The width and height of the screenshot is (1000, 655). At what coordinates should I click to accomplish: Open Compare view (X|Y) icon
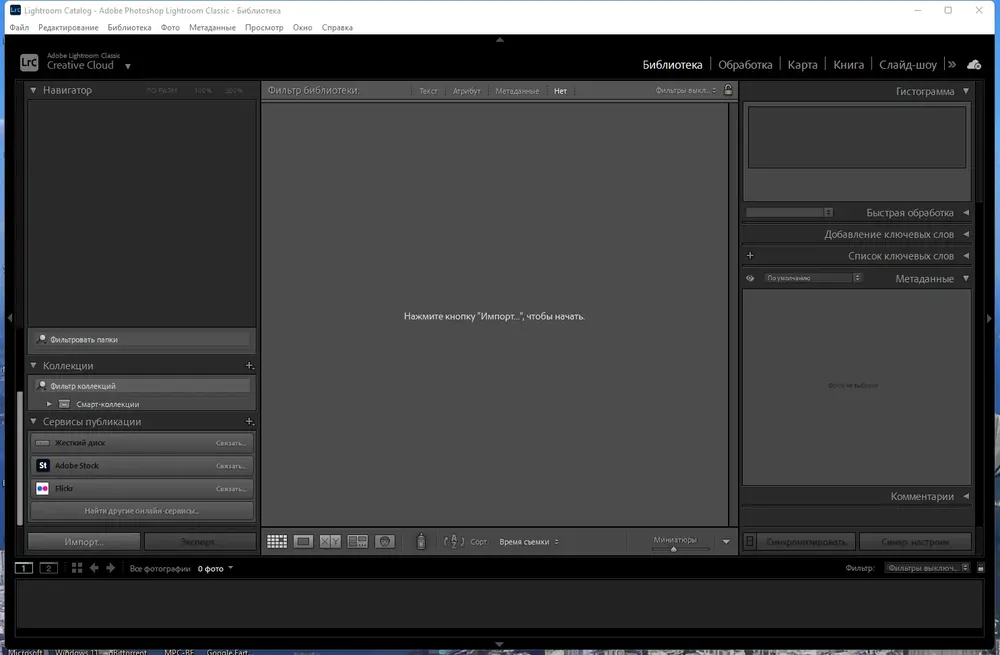[x=330, y=541]
